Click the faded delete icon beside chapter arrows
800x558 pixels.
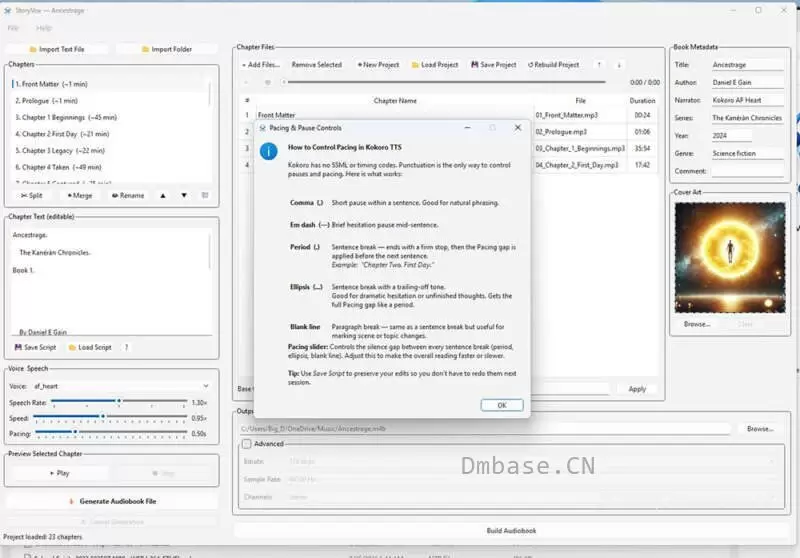click(205, 195)
